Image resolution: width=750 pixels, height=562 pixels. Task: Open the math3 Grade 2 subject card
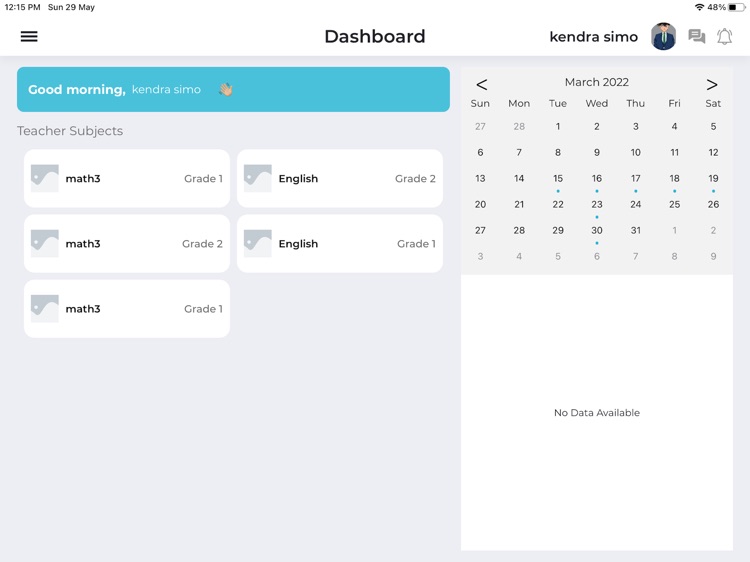pos(127,243)
